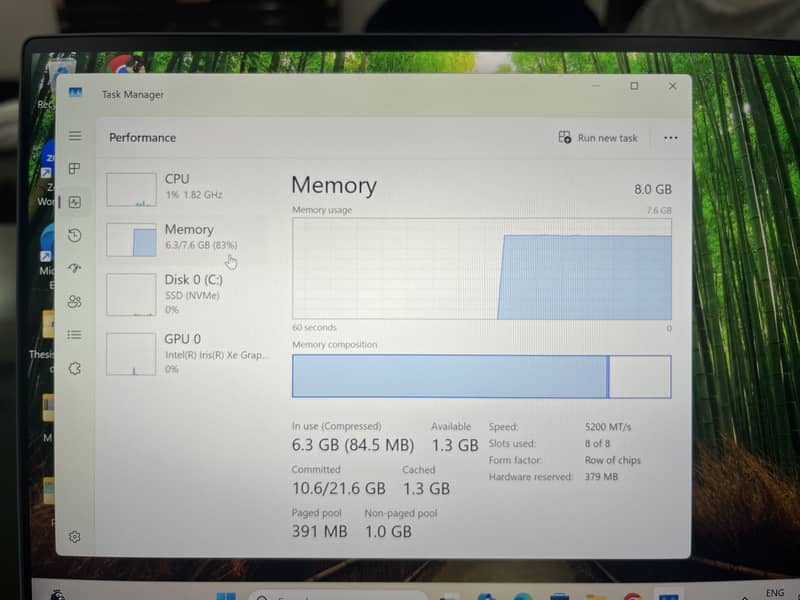Click the memory usage graph

(481, 269)
